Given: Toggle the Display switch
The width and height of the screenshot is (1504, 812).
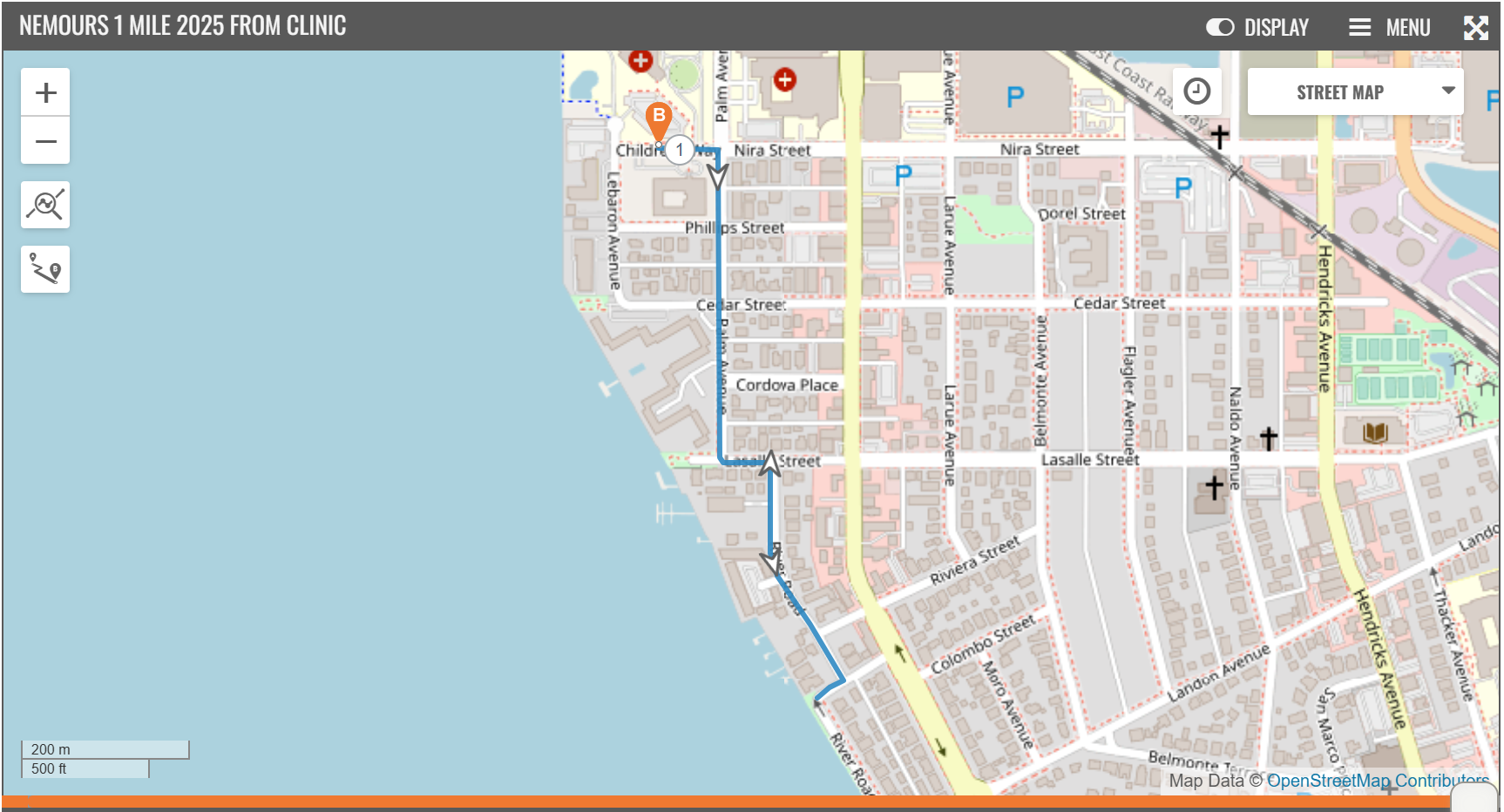Looking at the screenshot, I should click(1219, 28).
